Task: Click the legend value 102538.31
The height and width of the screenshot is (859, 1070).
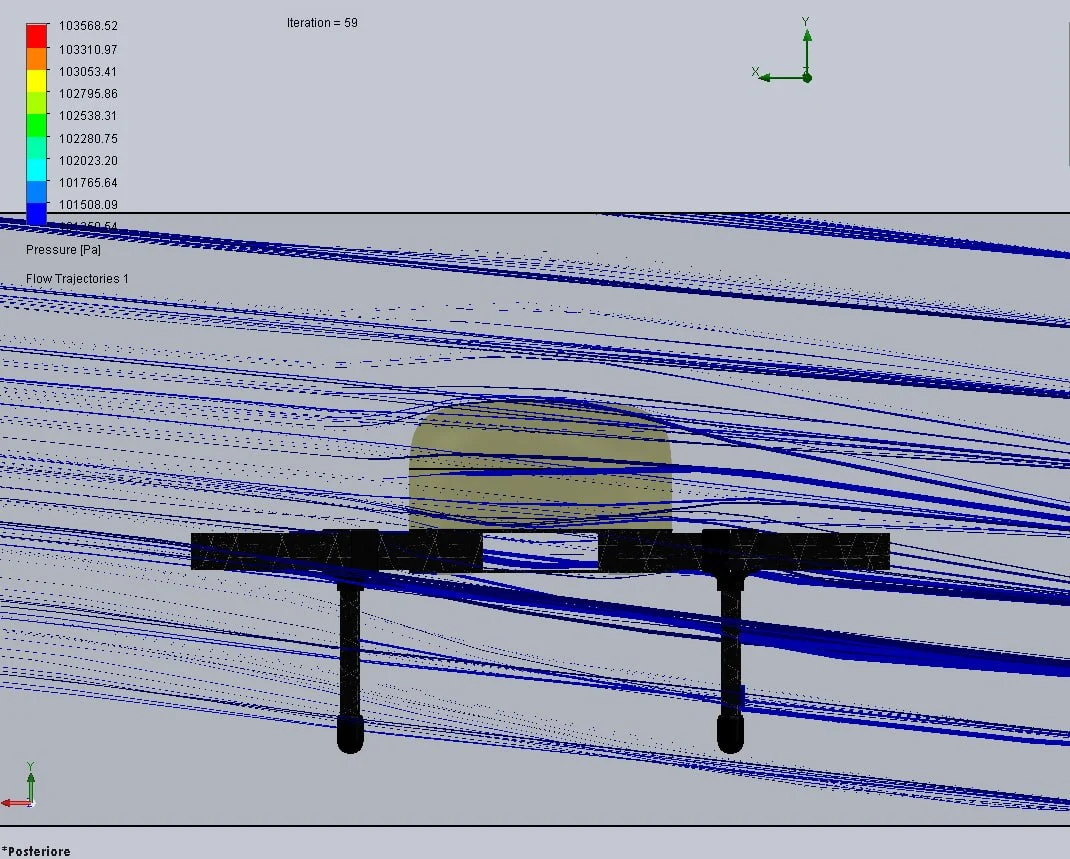Action: click(x=88, y=116)
